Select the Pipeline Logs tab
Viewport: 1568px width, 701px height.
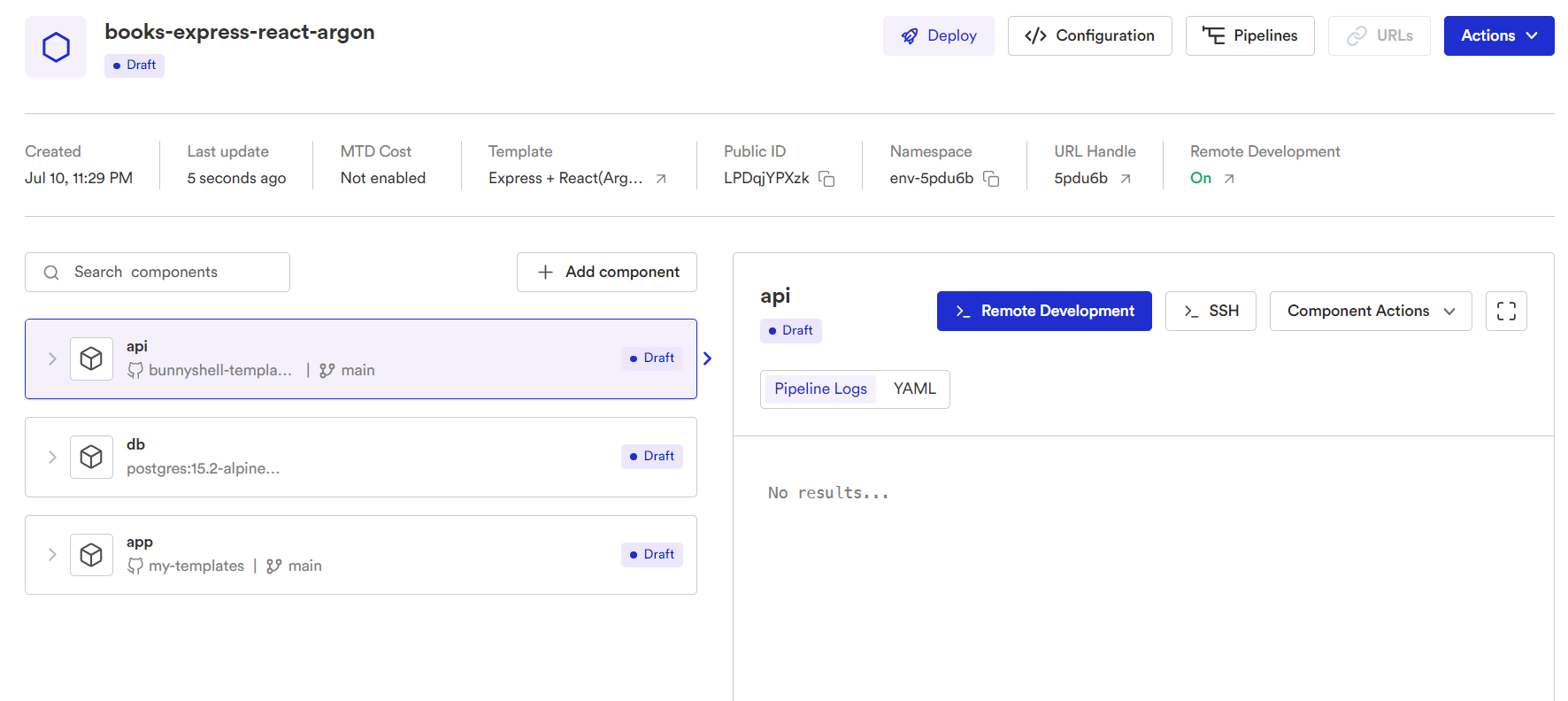(820, 389)
